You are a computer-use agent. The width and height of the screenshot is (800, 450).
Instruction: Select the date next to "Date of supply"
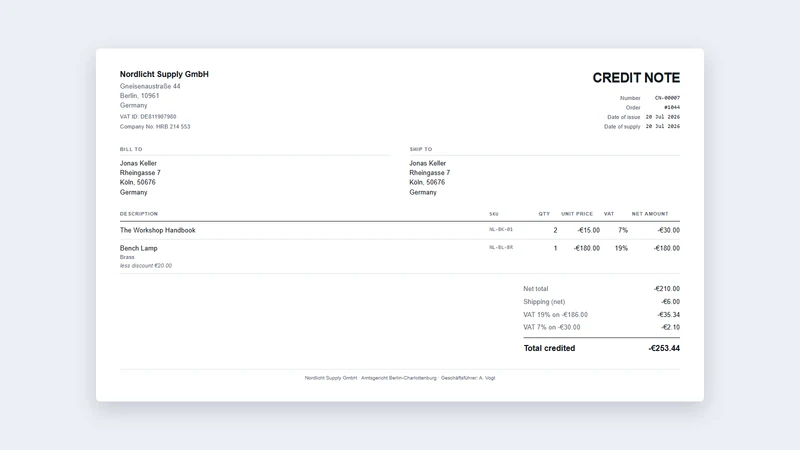663,127
